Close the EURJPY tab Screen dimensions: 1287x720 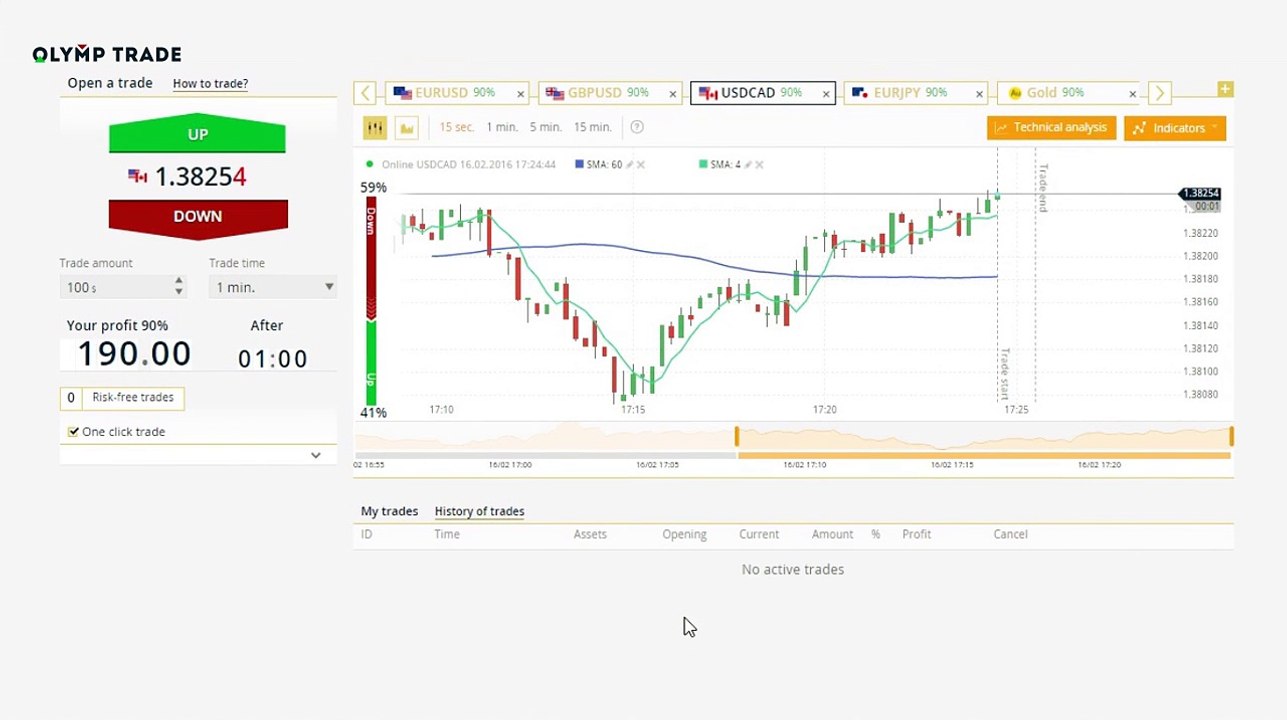[x=979, y=94]
